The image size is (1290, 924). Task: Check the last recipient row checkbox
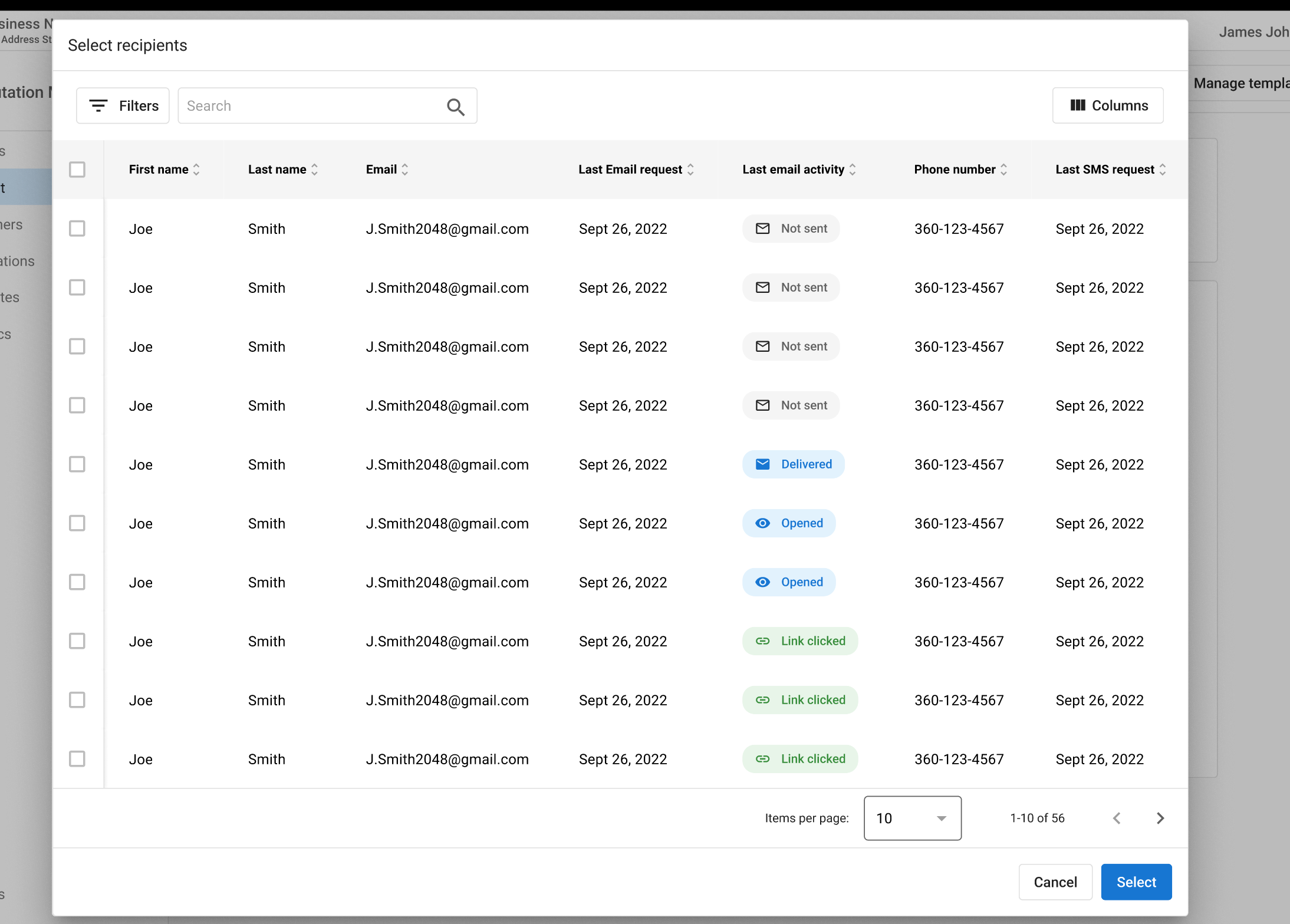point(77,759)
